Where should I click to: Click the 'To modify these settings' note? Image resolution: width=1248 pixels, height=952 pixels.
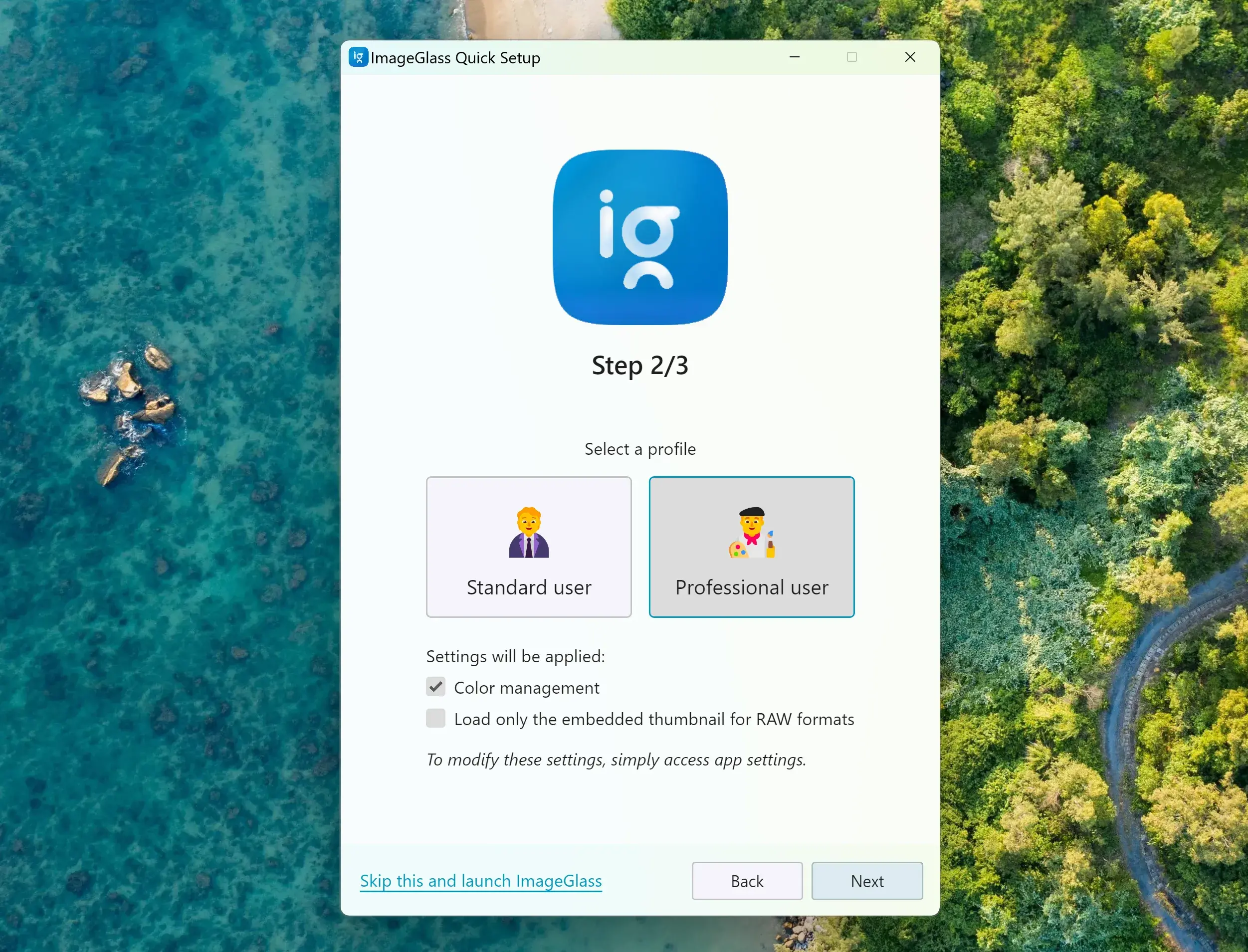[x=616, y=760]
